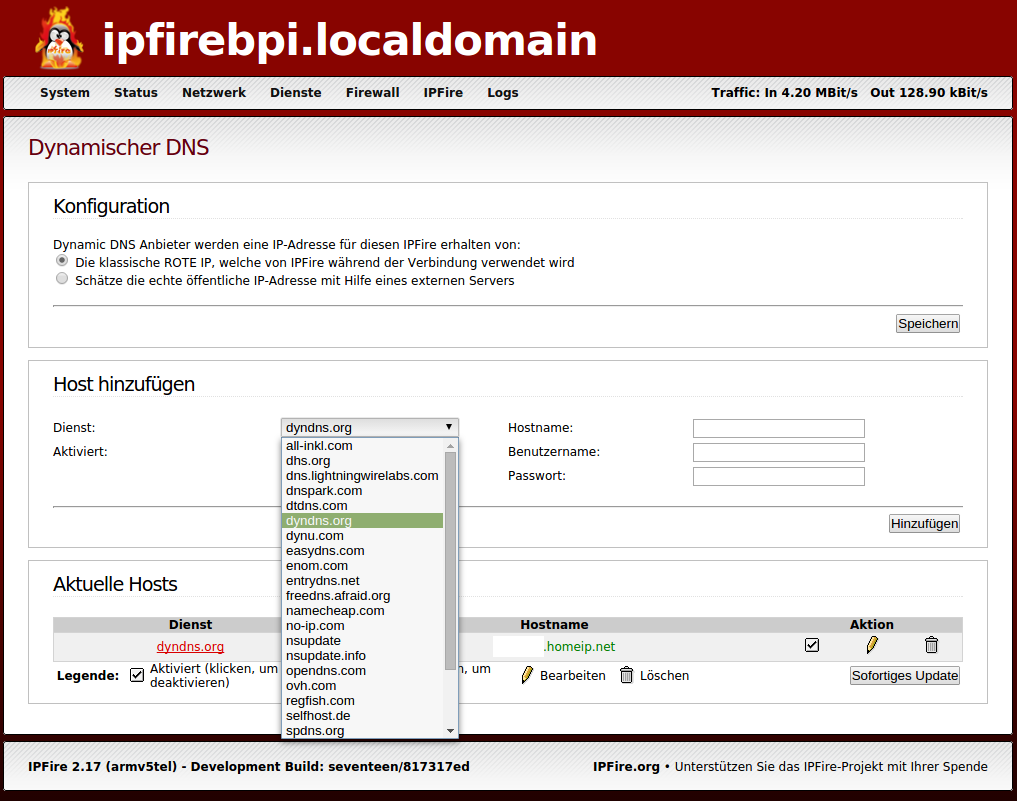Open the IPFire menu
Screen dimensions: 1017x801
coord(443,93)
